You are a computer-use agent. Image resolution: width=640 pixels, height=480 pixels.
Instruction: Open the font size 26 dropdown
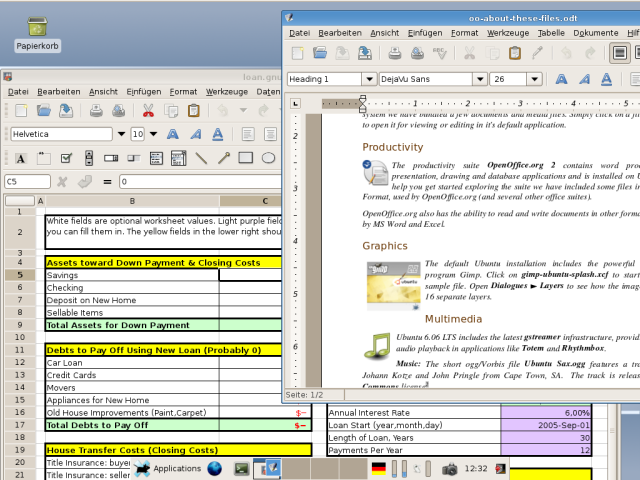[534, 79]
